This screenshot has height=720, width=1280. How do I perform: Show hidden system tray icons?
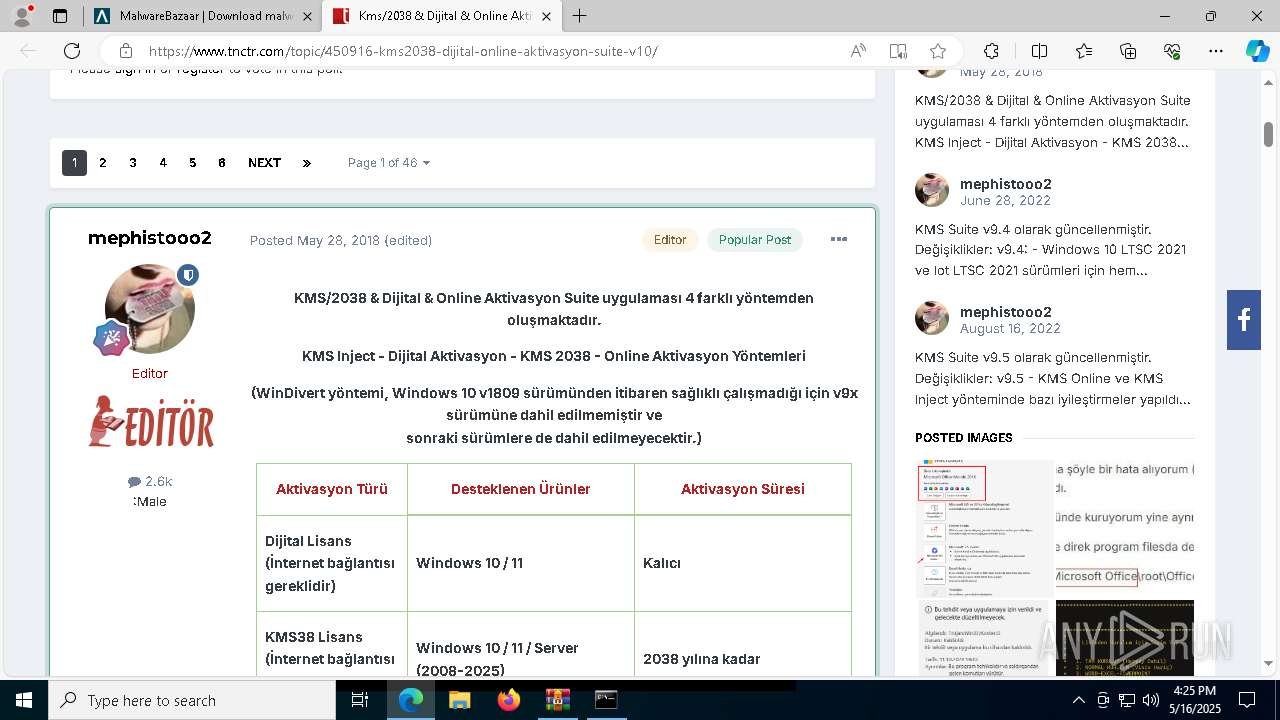(x=1079, y=700)
